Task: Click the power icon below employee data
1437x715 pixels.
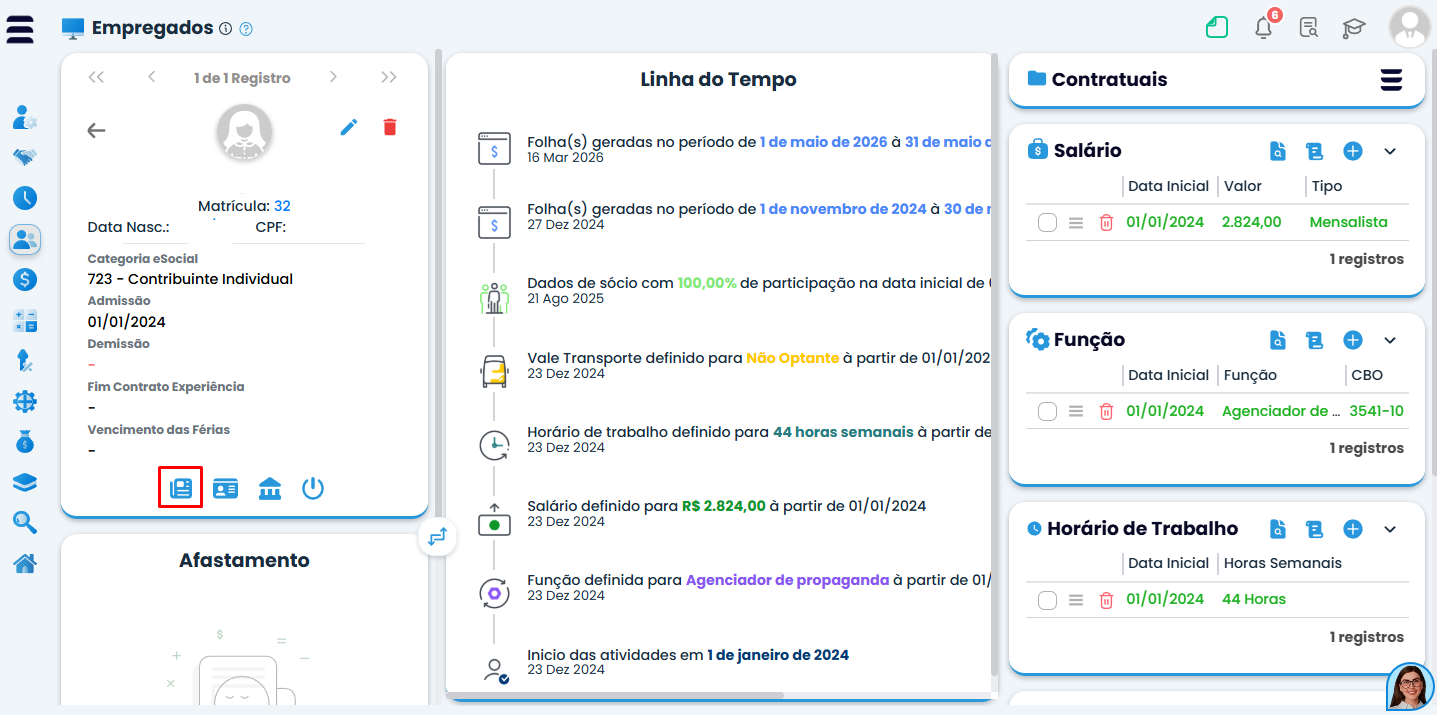Action: [x=313, y=488]
